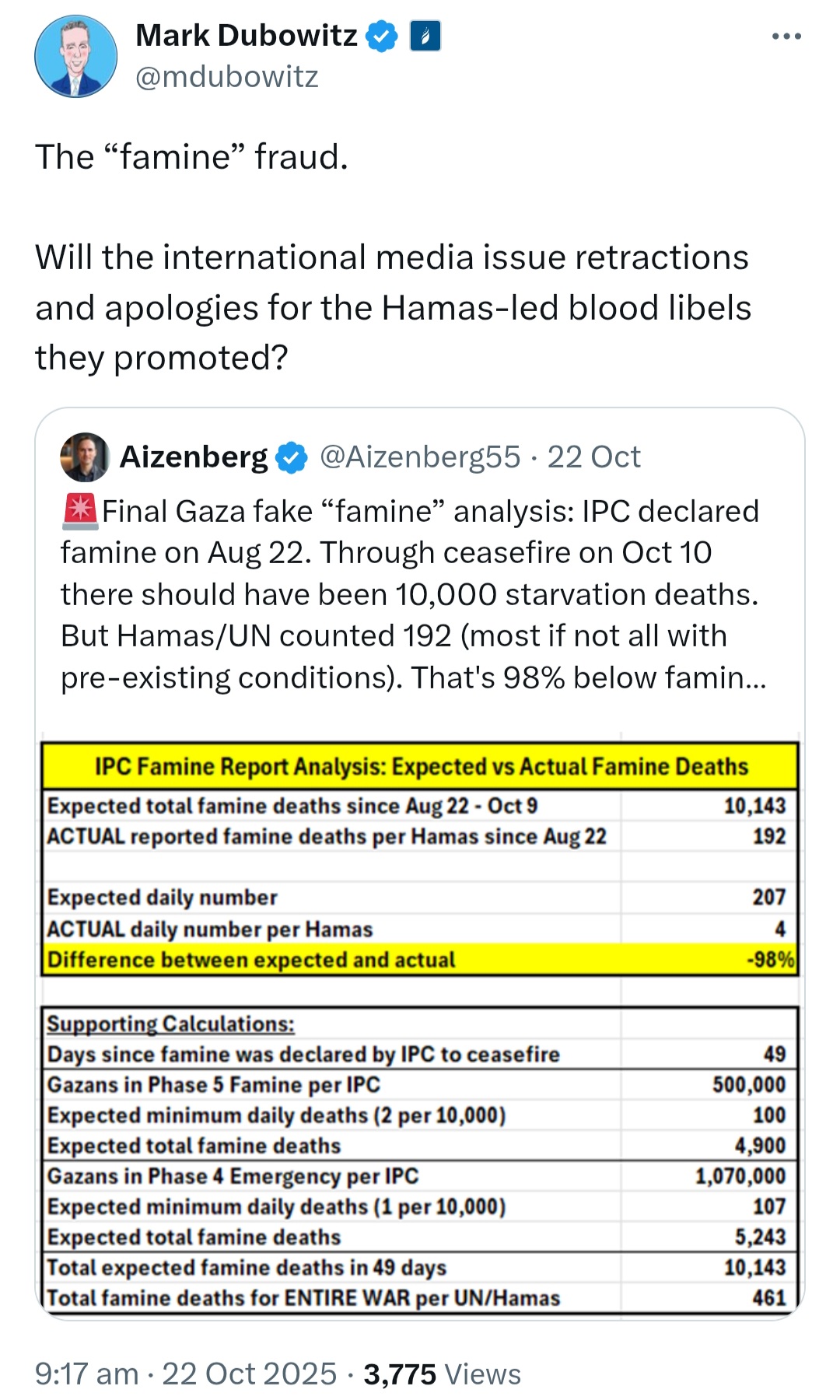
Task: Open Aizenberg's profile picture in quoted tweet
Action: point(85,457)
